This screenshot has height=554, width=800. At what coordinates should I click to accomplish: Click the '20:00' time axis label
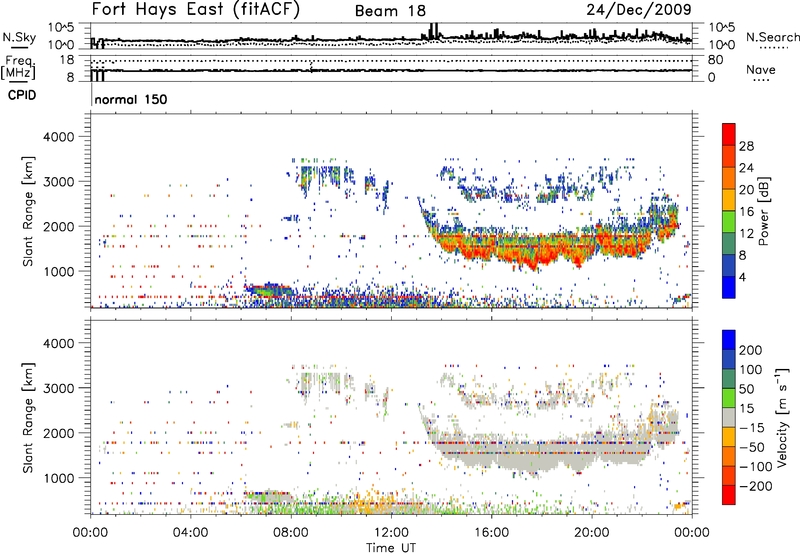coord(591,533)
